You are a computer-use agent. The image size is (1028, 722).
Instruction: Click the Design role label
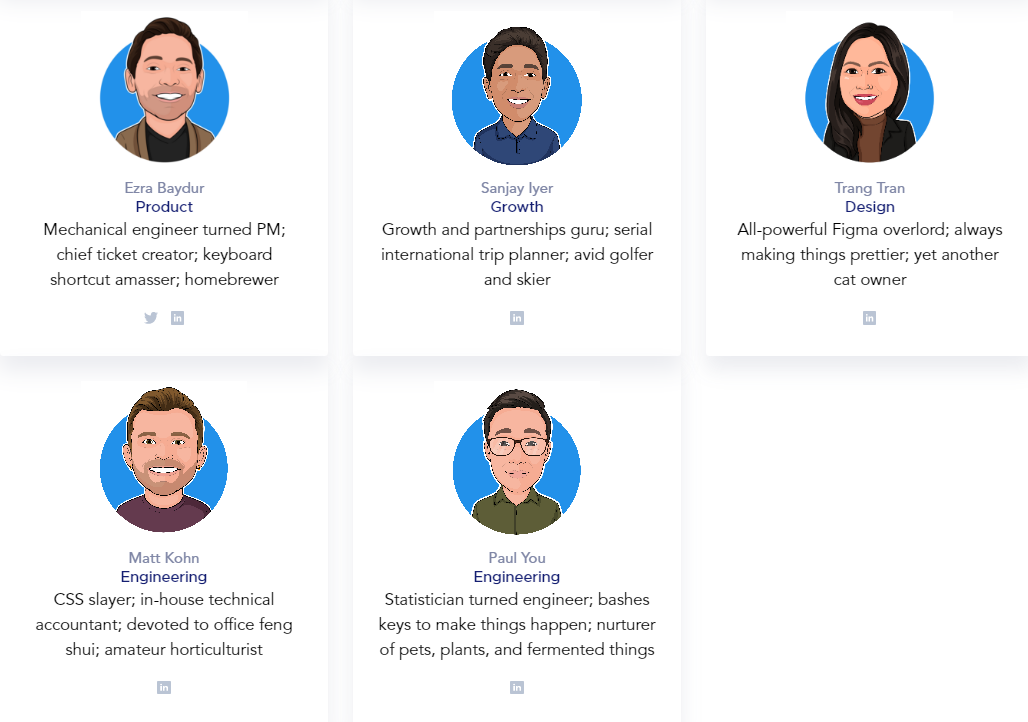tap(869, 207)
